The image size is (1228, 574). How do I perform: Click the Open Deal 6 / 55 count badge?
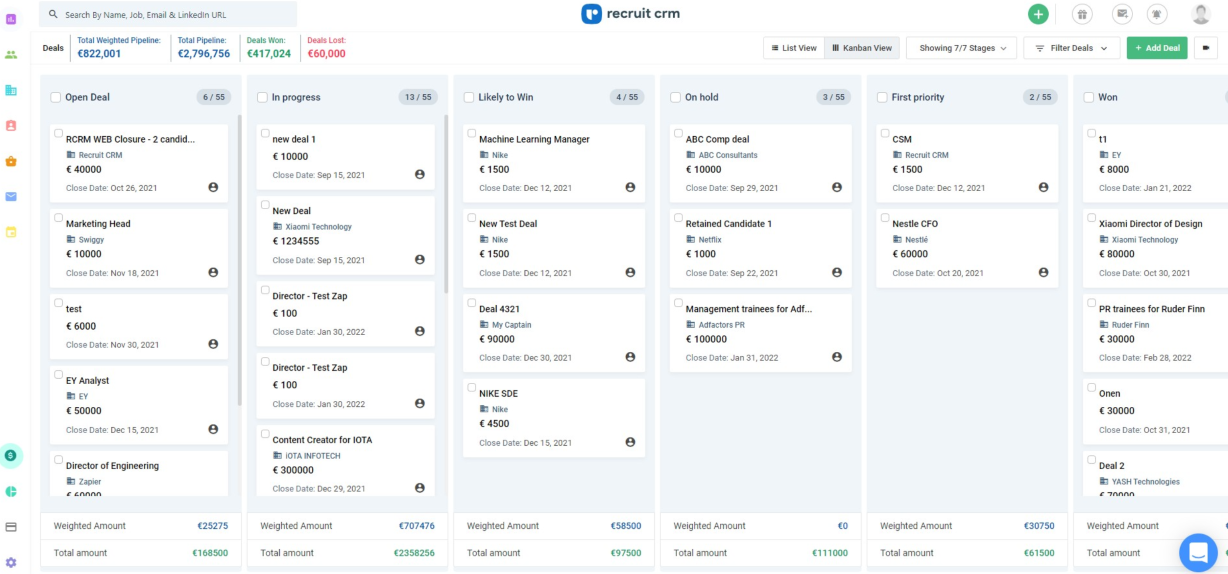point(215,97)
